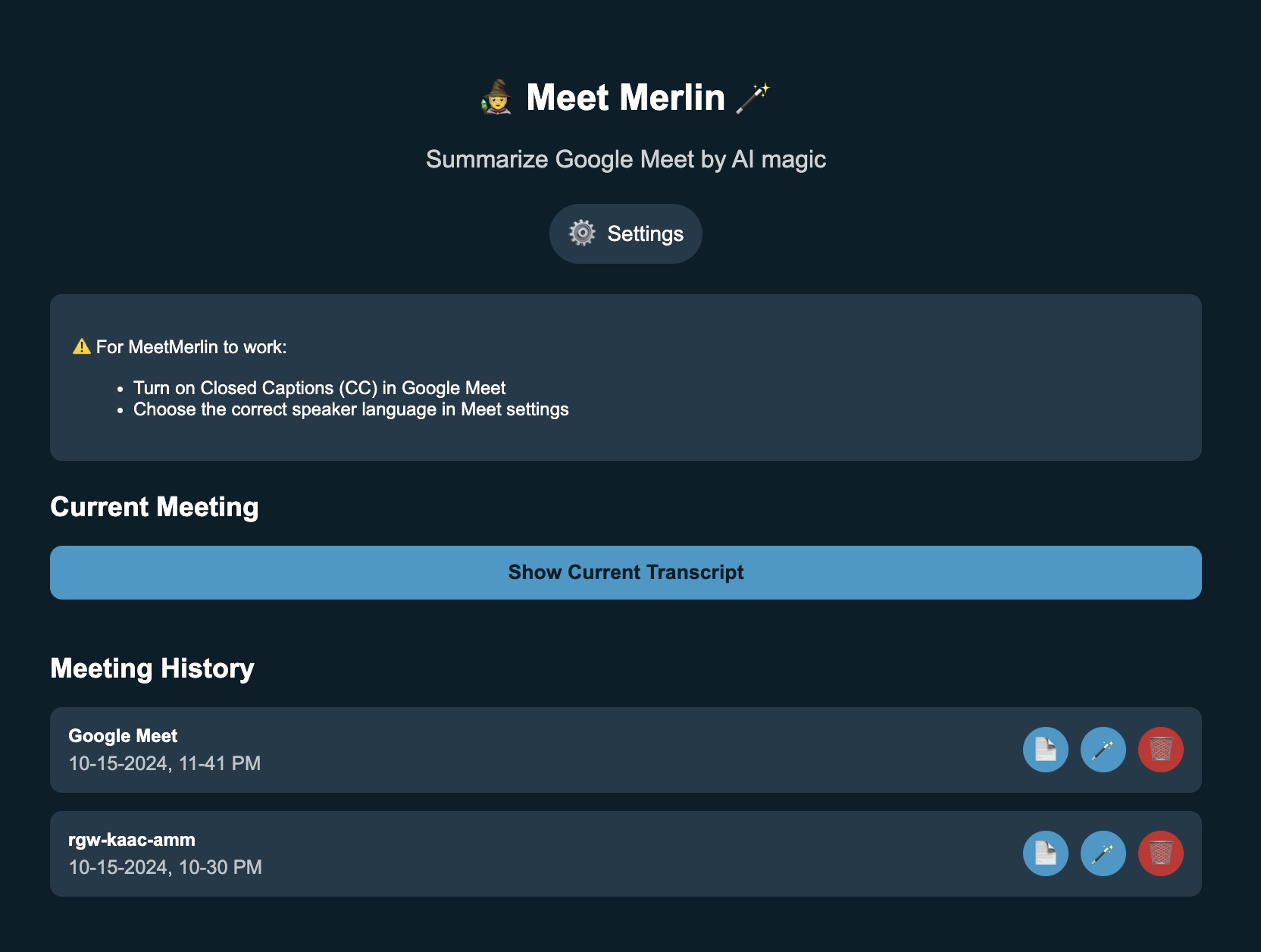Open Settings
Screen dimensions: 1261x952
(x=625, y=233)
